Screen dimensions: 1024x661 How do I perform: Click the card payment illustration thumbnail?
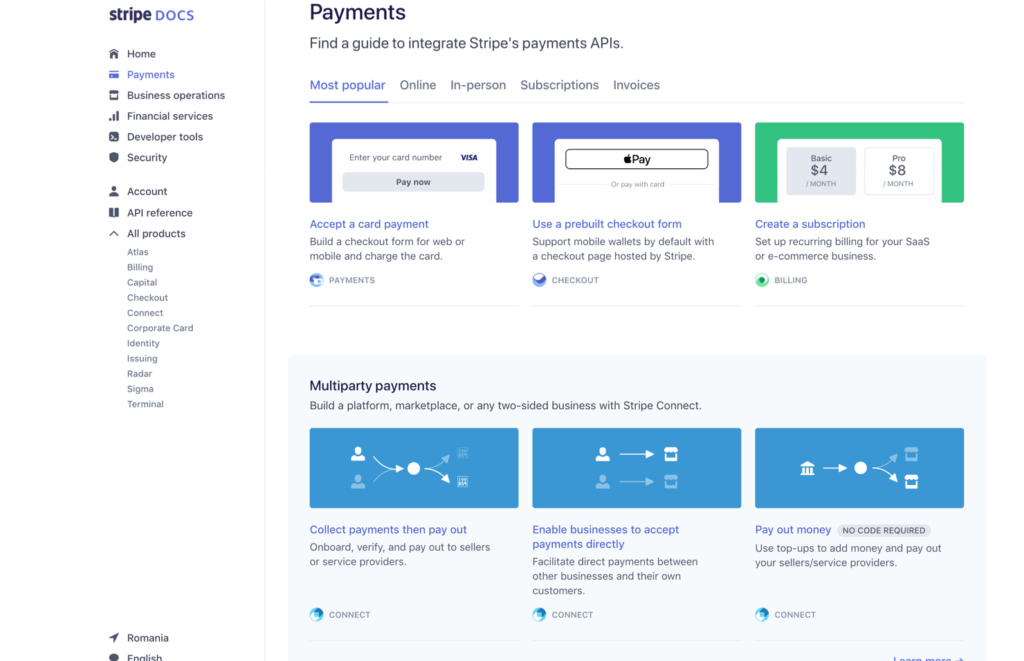point(414,163)
